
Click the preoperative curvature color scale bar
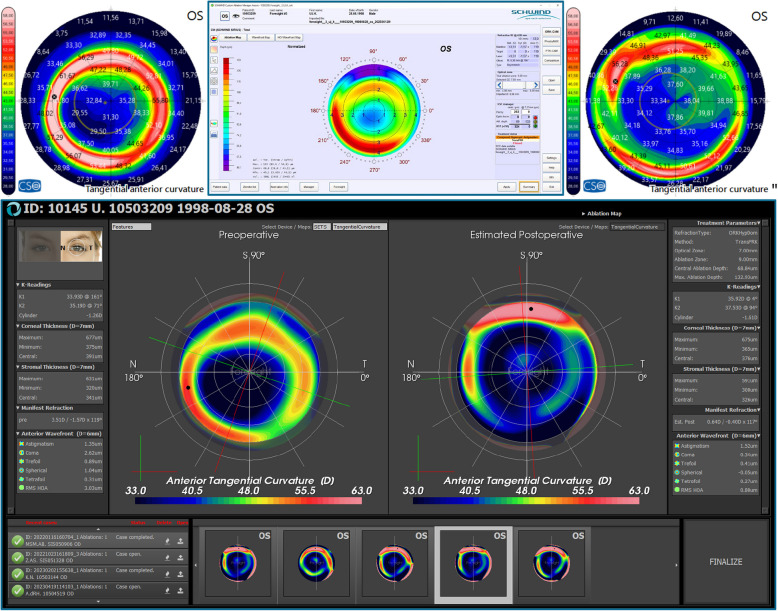coord(248,478)
